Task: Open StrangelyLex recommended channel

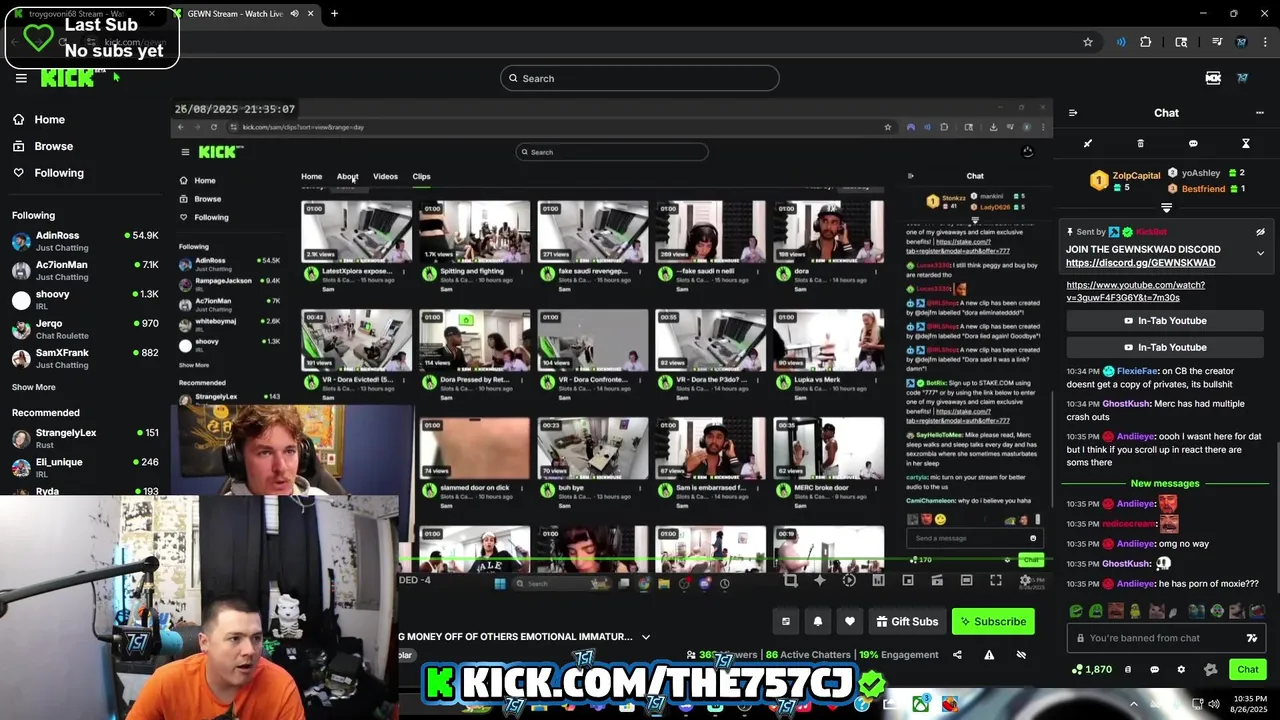Action: click(85, 438)
